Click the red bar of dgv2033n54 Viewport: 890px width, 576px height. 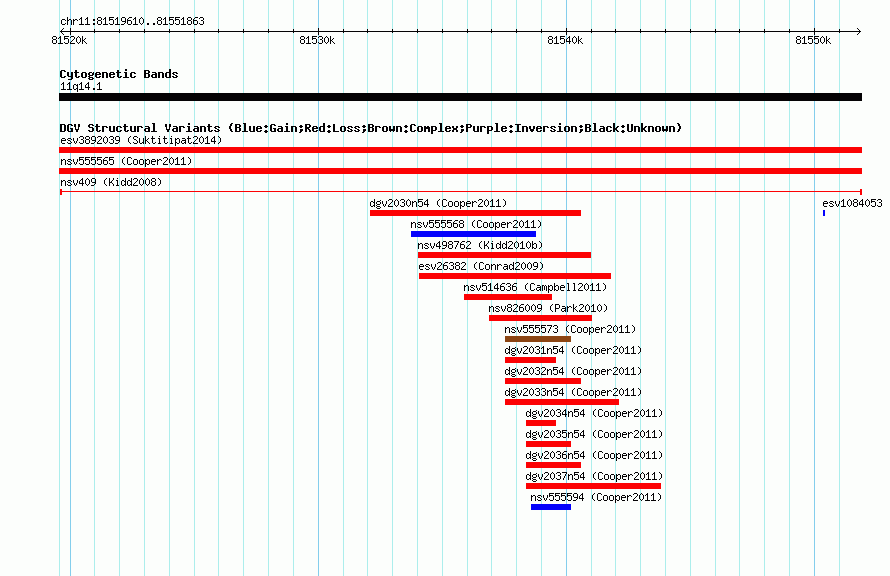tap(562, 402)
